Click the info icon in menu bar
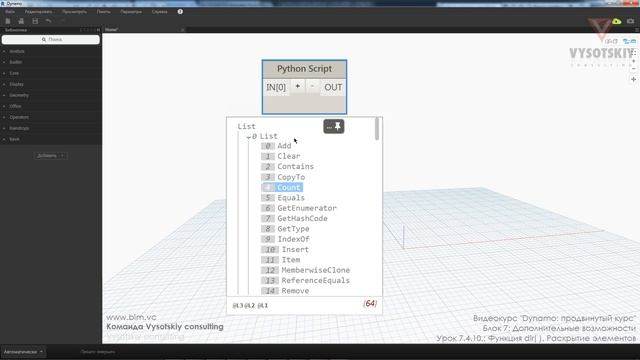Image resolution: width=640 pixels, height=360 pixels. coord(180,11)
